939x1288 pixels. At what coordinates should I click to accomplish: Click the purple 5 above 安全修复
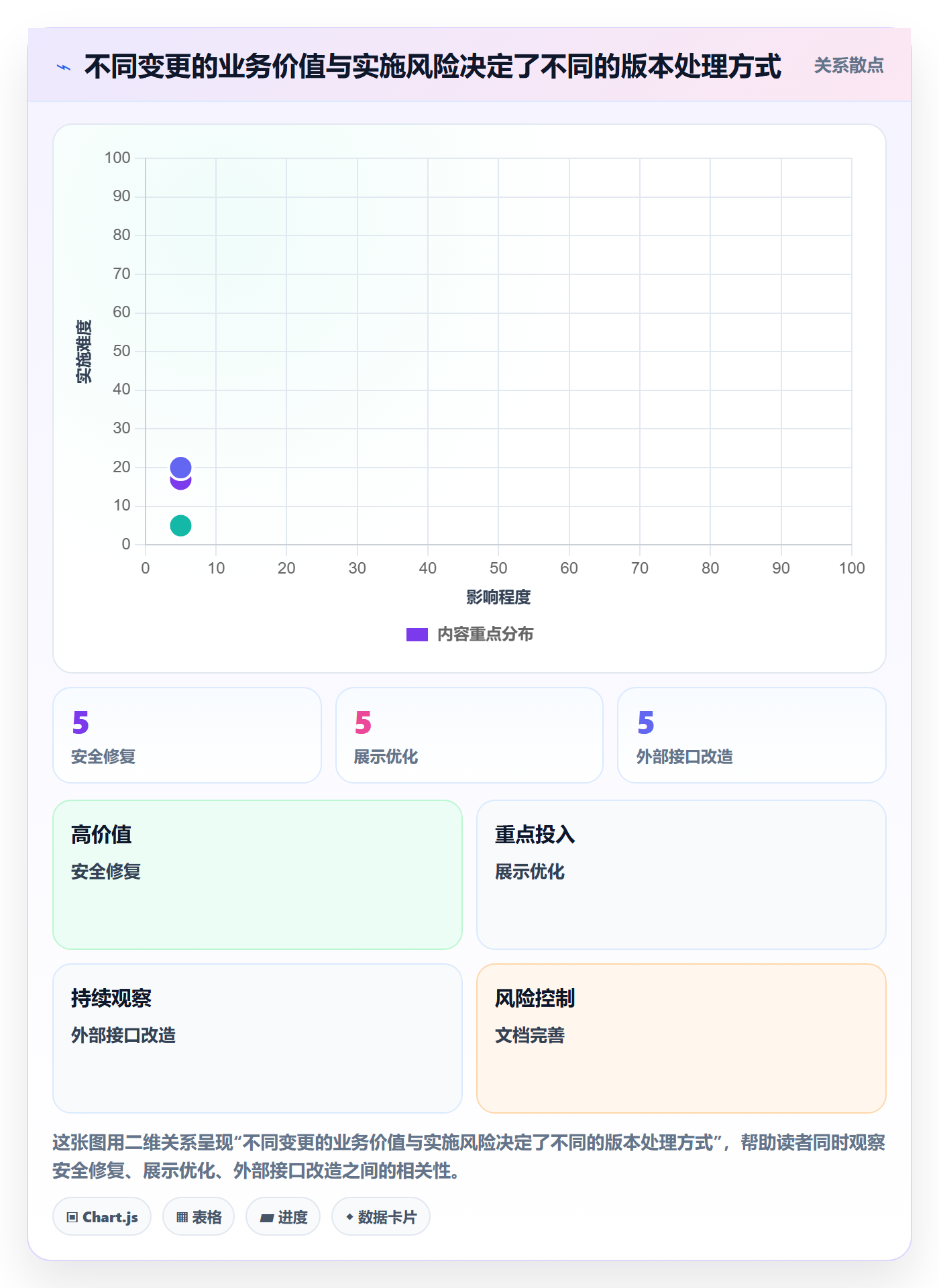tap(80, 722)
